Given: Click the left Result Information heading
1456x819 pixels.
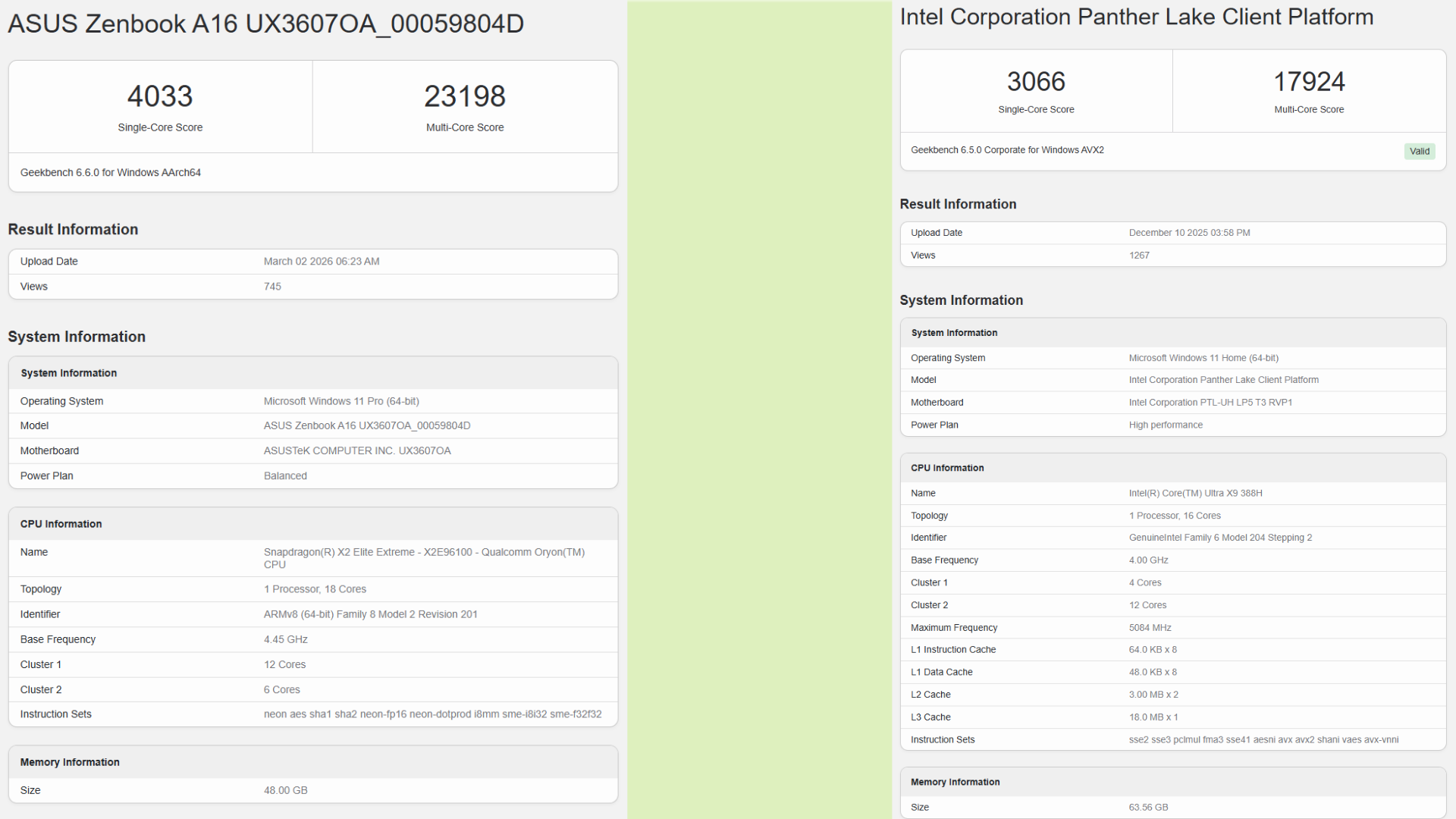Looking at the screenshot, I should click(73, 229).
